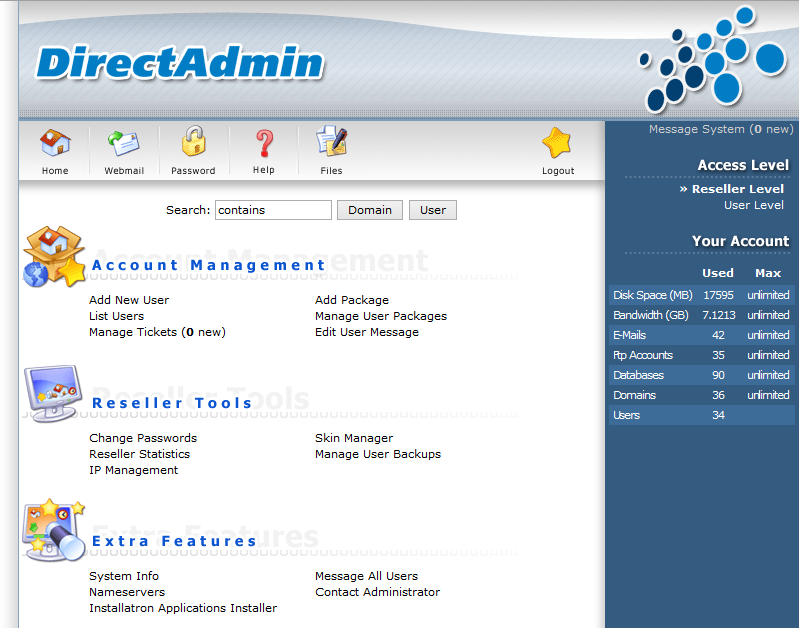The height and width of the screenshot is (628, 799).
Task: Open Edit User Message
Action: [366, 332]
